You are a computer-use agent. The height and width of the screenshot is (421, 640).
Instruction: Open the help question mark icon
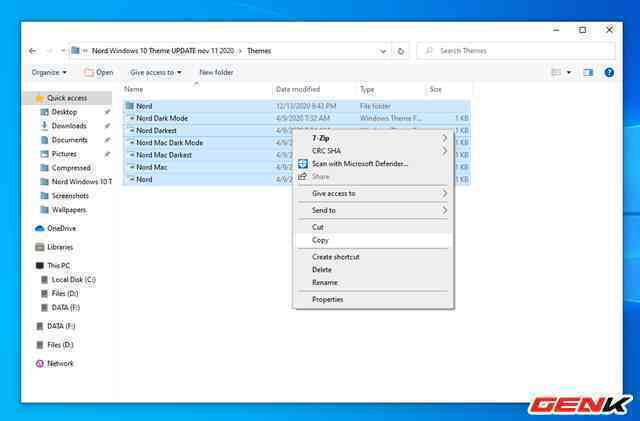pos(609,73)
